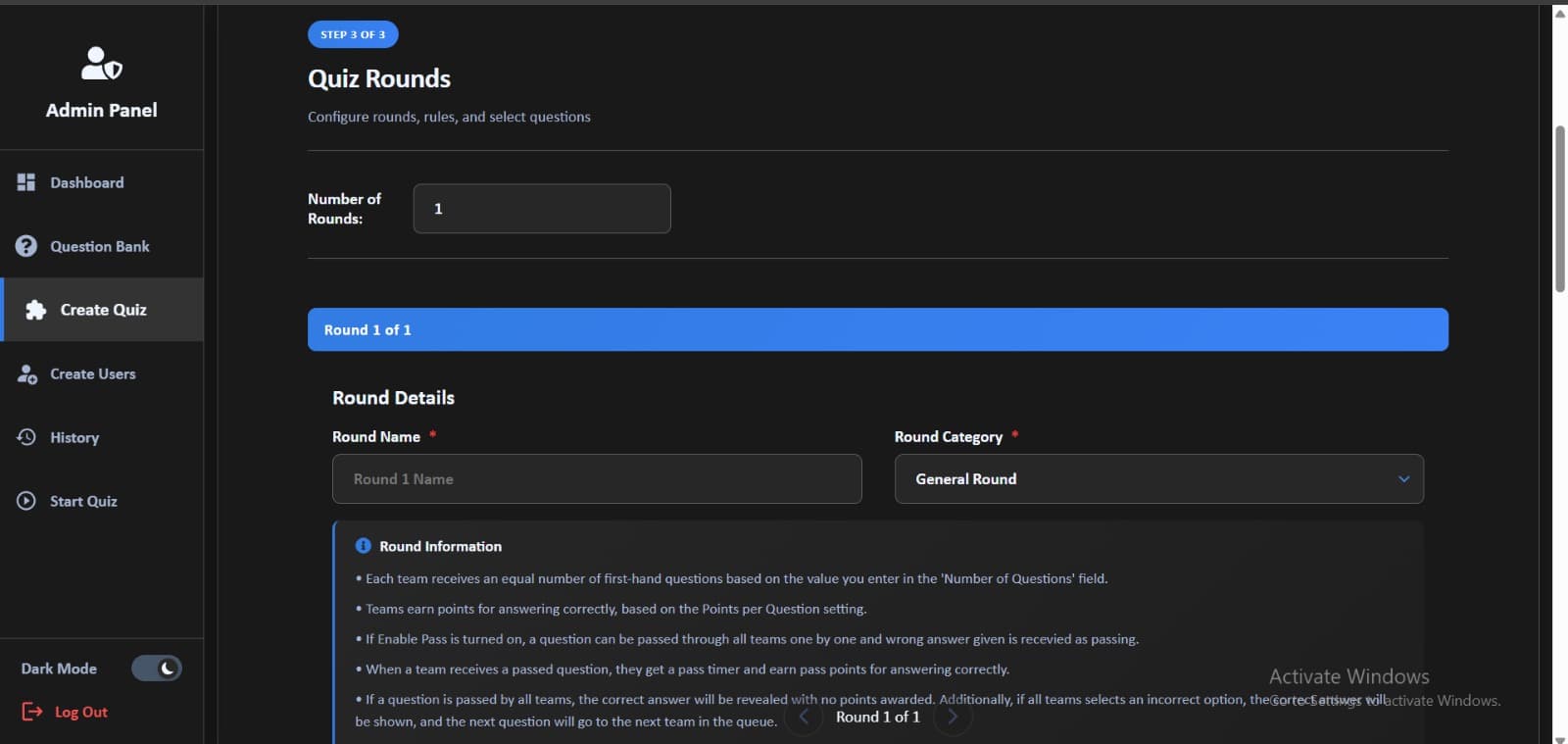Open the Question Bank menu item
This screenshot has width=1568, height=744.
pyautogui.click(x=99, y=246)
